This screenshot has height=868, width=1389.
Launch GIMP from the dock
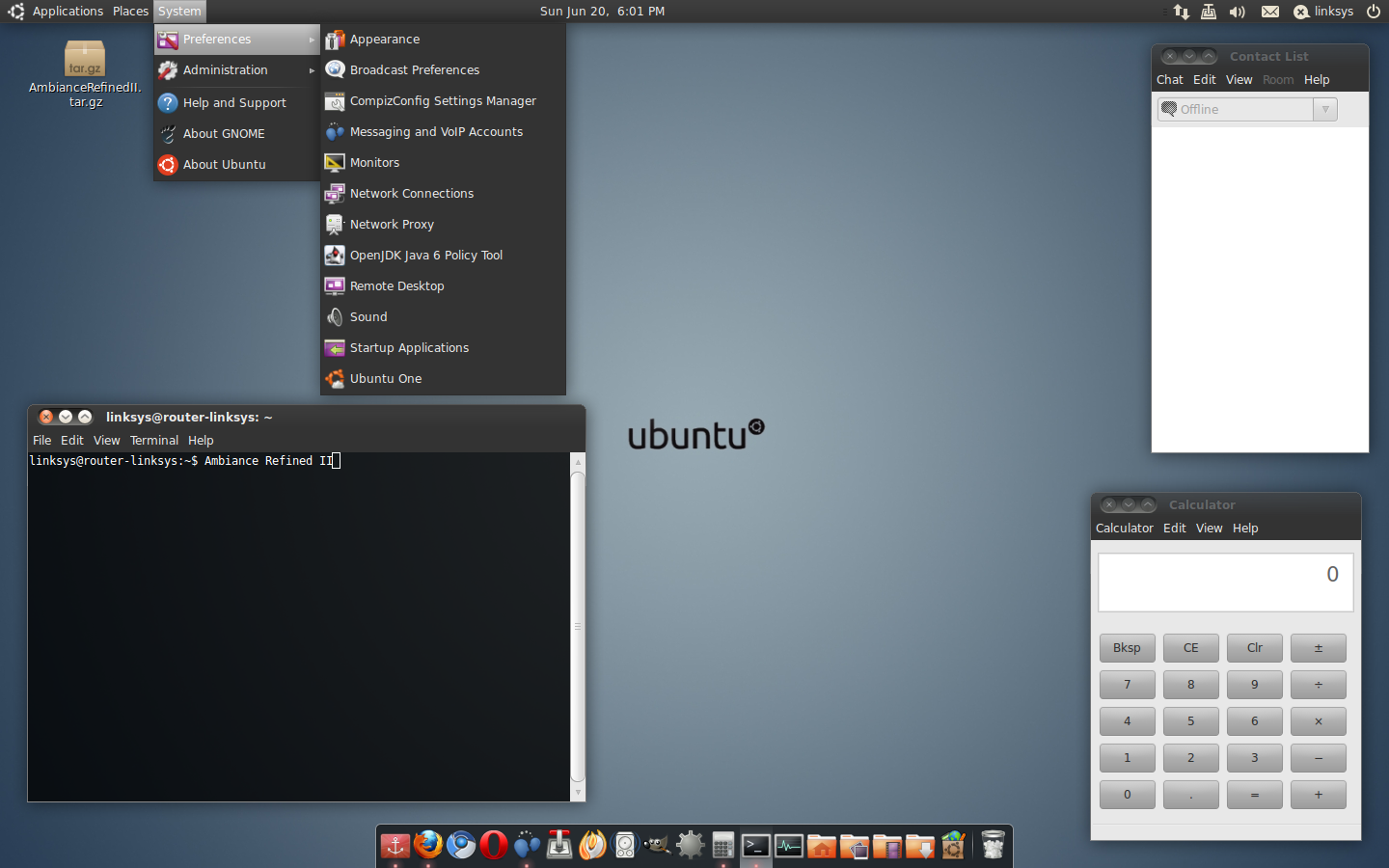[658, 846]
